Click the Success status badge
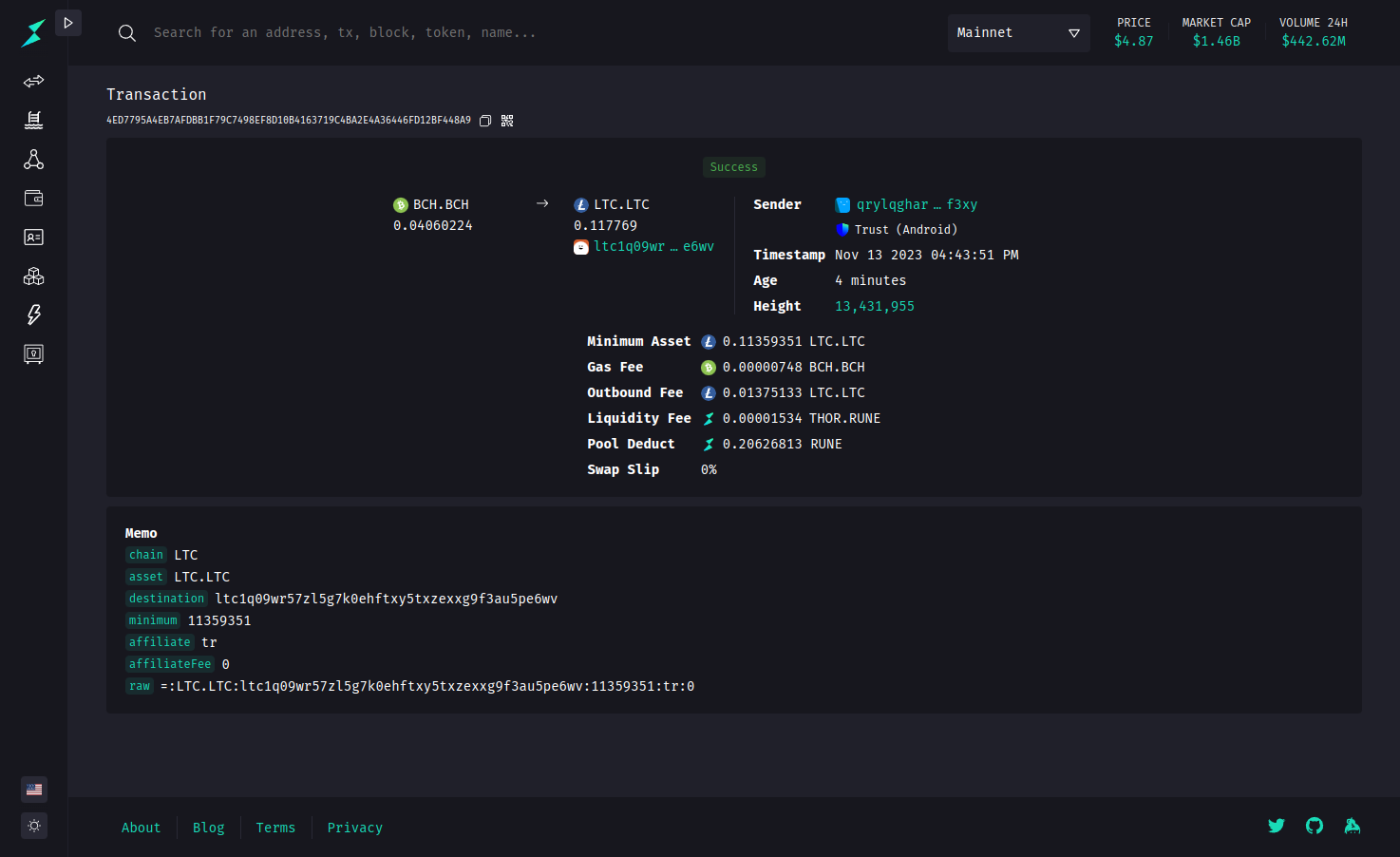Viewport: 1400px width, 857px height. point(734,167)
